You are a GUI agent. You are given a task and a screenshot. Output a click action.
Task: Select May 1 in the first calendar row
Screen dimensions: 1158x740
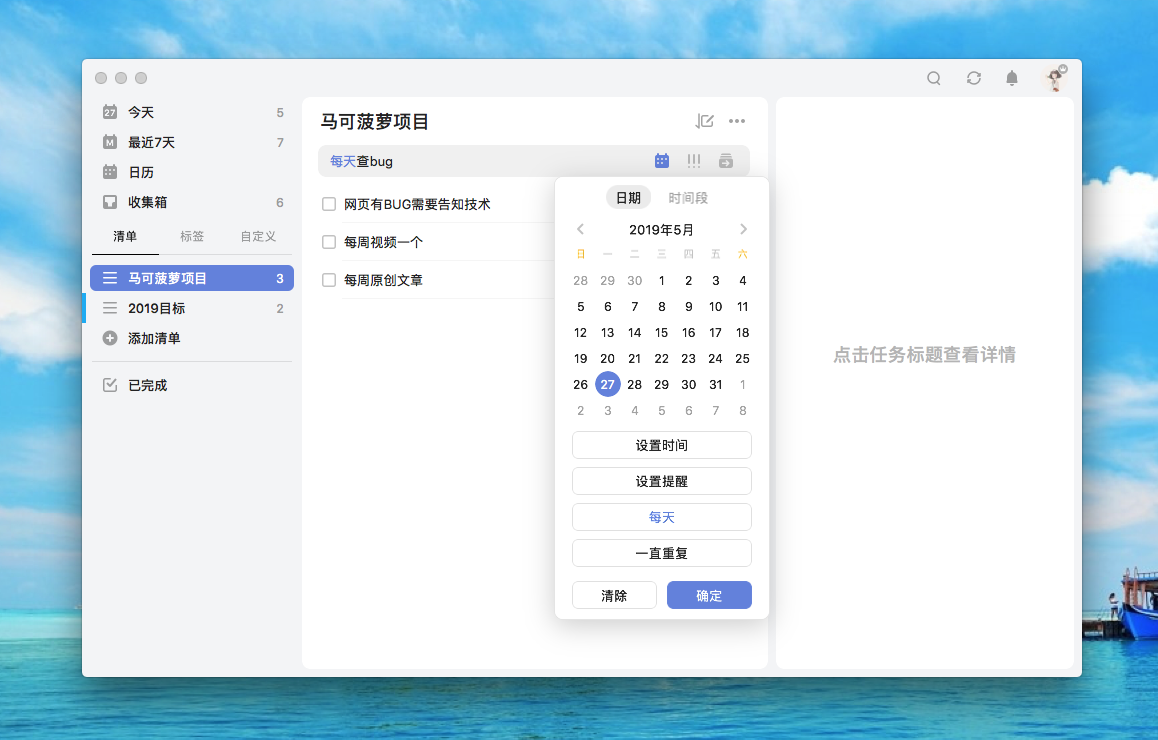click(662, 281)
